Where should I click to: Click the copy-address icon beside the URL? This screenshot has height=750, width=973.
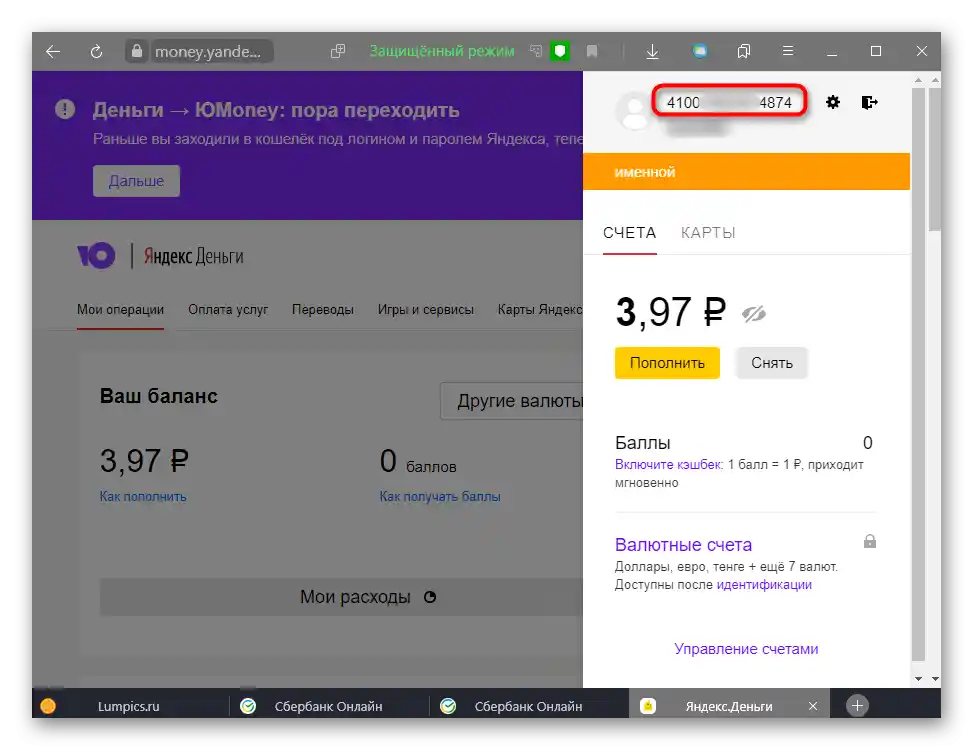338,51
